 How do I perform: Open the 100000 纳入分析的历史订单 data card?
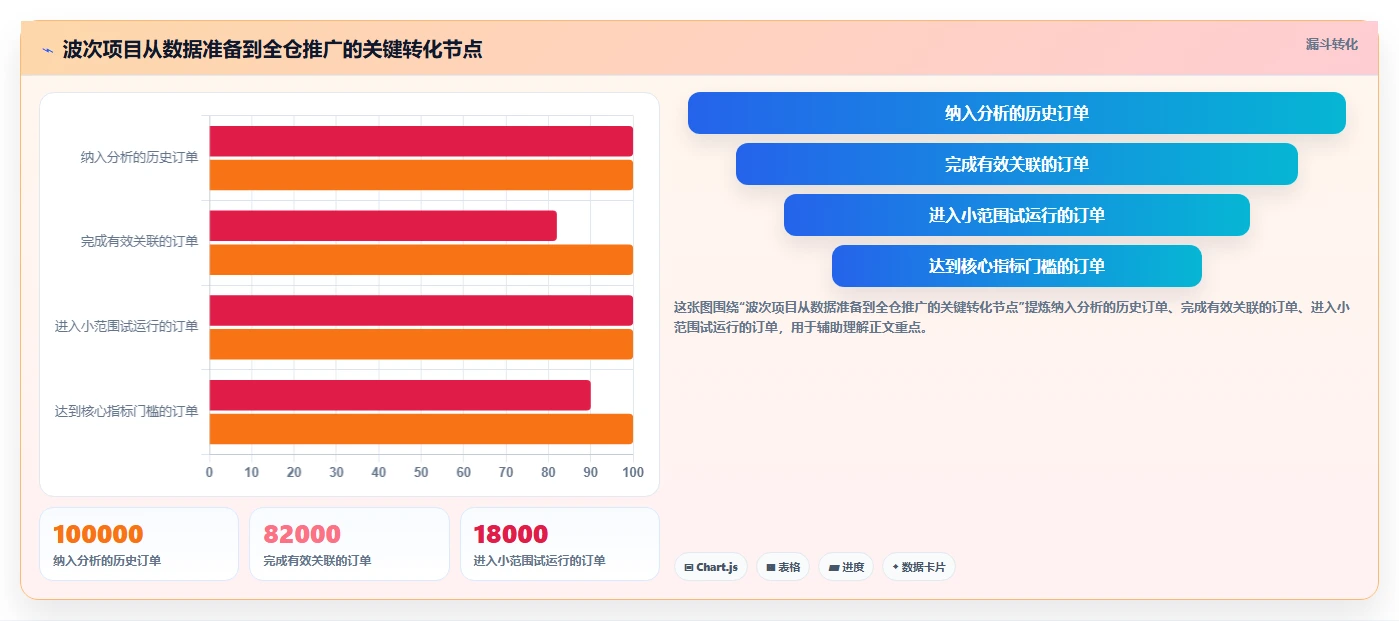(139, 544)
